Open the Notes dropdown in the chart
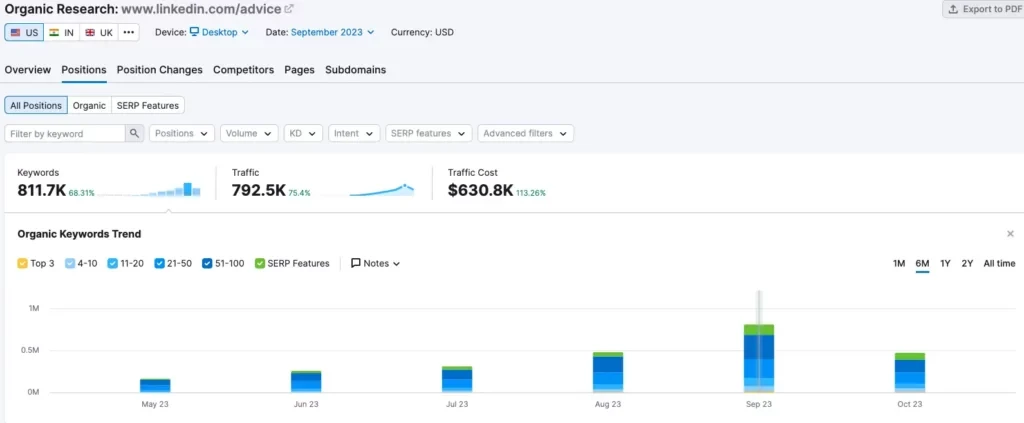 click(x=376, y=264)
